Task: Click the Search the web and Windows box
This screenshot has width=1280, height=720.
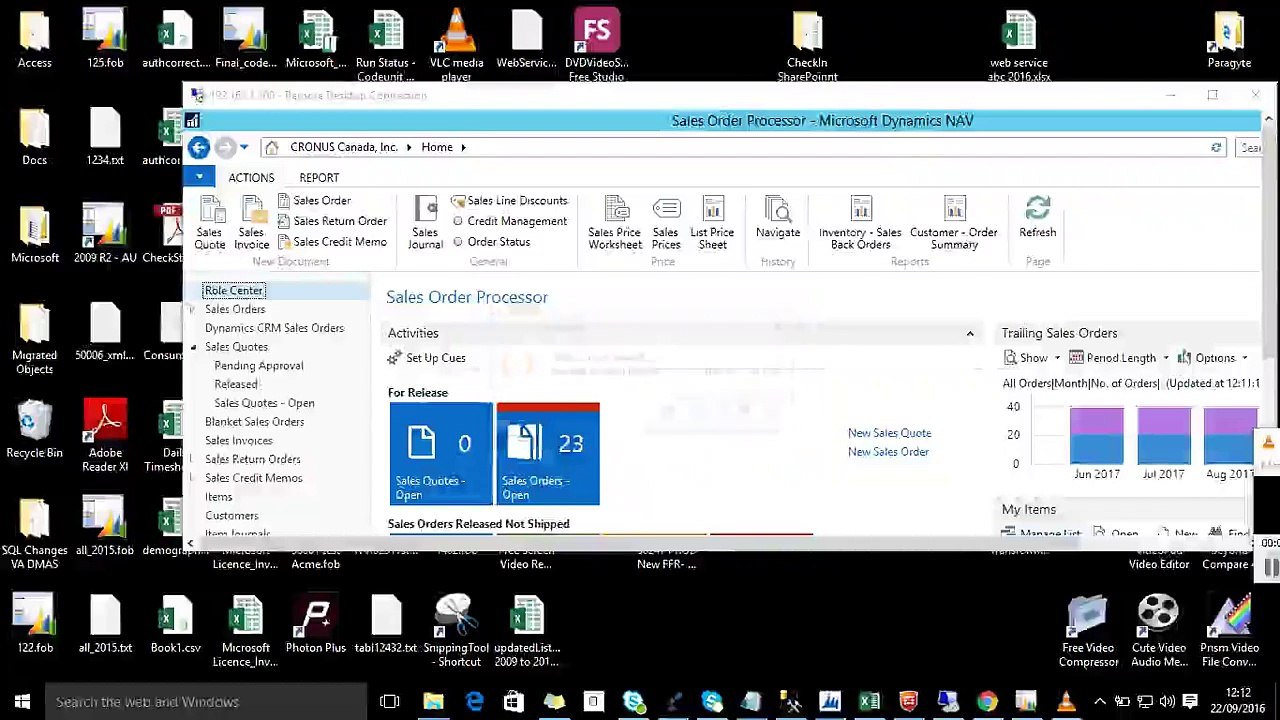Action: (206, 702)
